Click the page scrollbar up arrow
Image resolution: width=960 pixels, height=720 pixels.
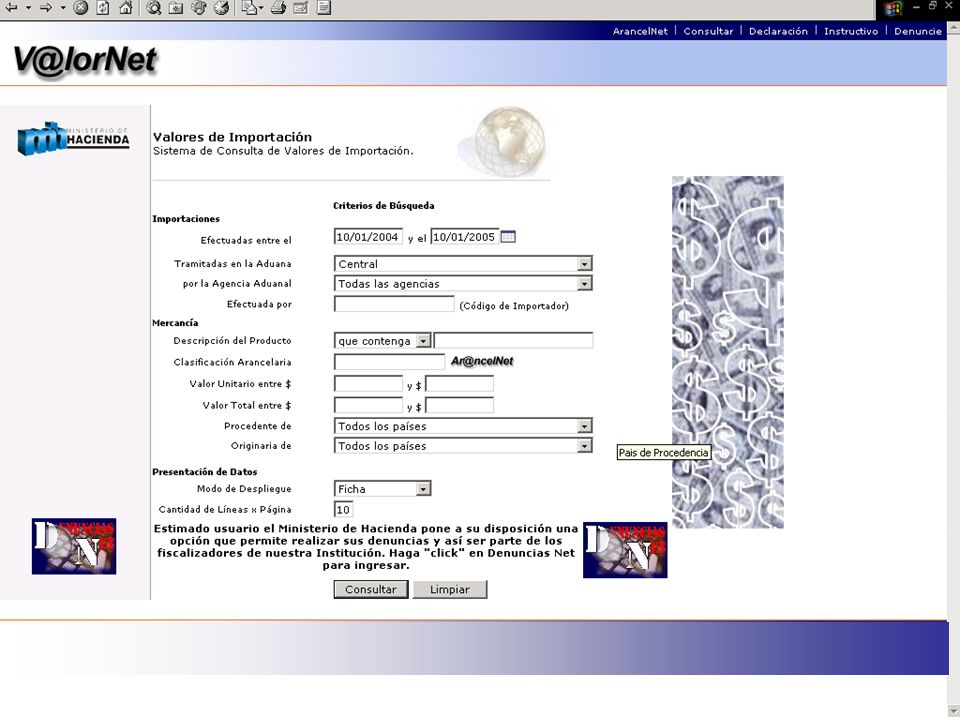953,28
